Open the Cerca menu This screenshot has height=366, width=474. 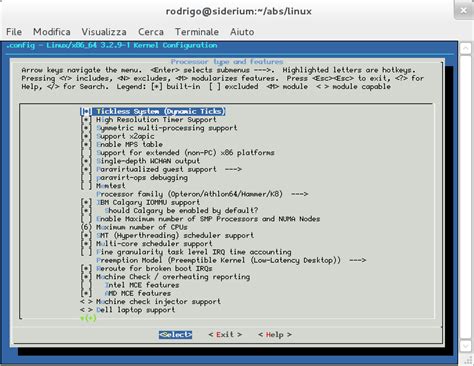point(151,32)
